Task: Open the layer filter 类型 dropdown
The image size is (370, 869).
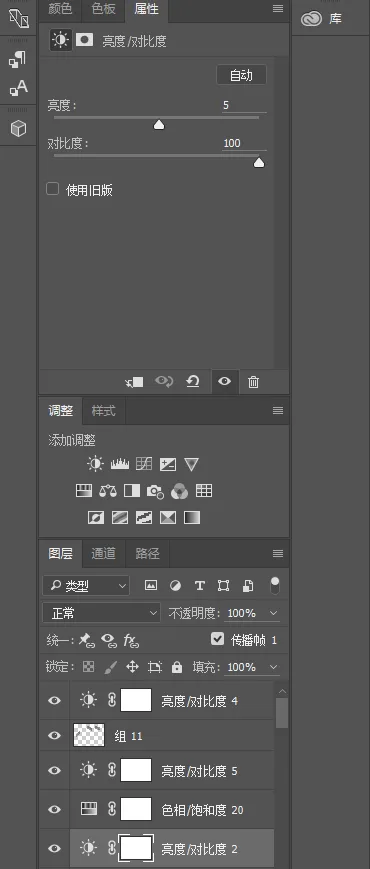Action: [86, 586]
